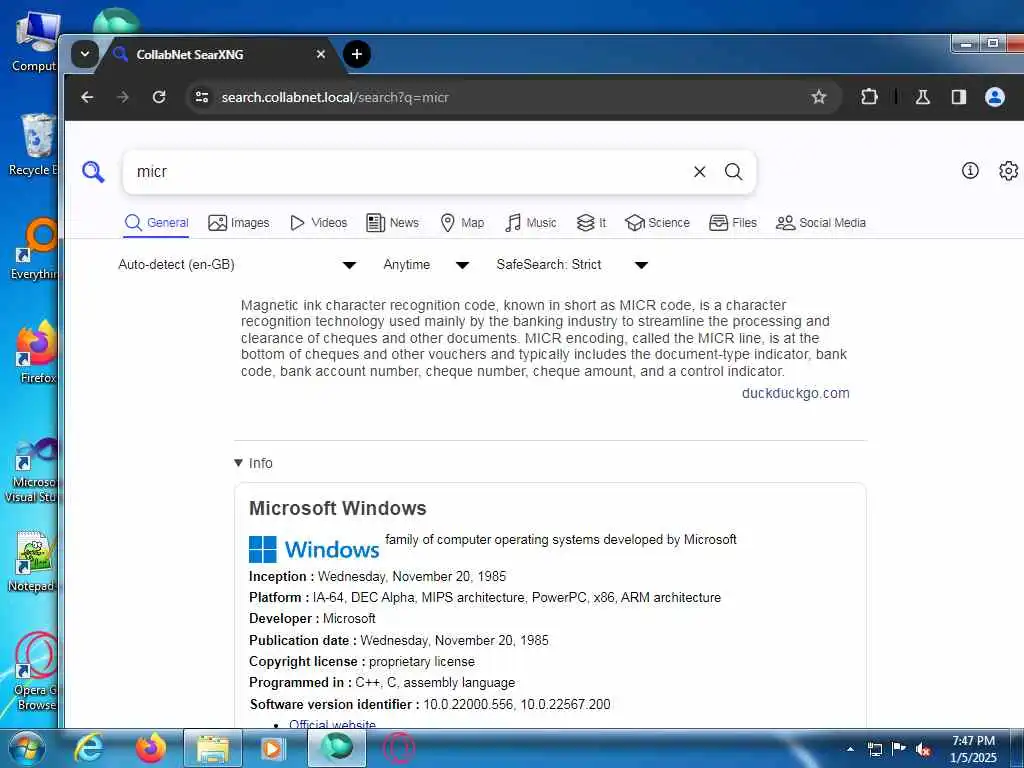This screenshot has height=768, width=1024.
Task: Open the tab search dropdown chevron
Action: 85,54
